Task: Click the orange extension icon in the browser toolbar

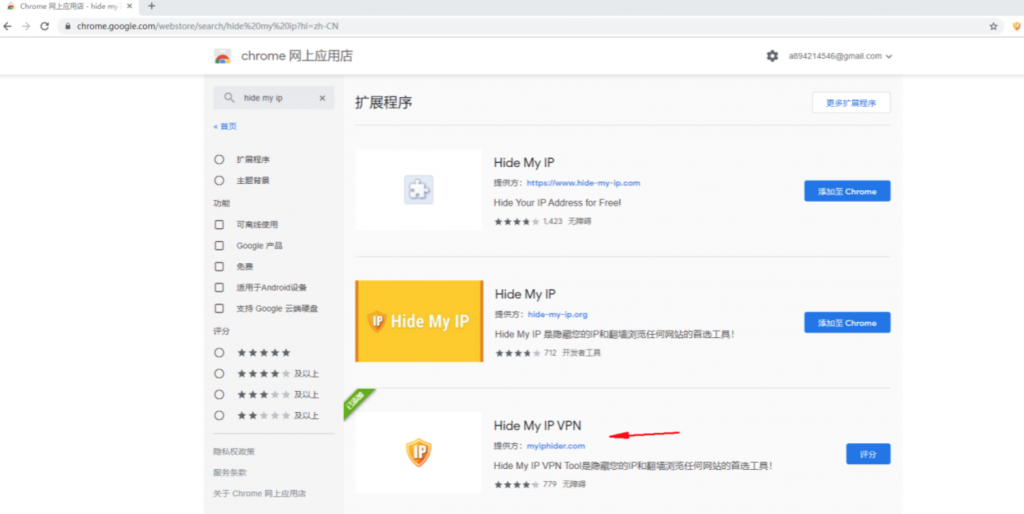Action: click(1016, 27)
